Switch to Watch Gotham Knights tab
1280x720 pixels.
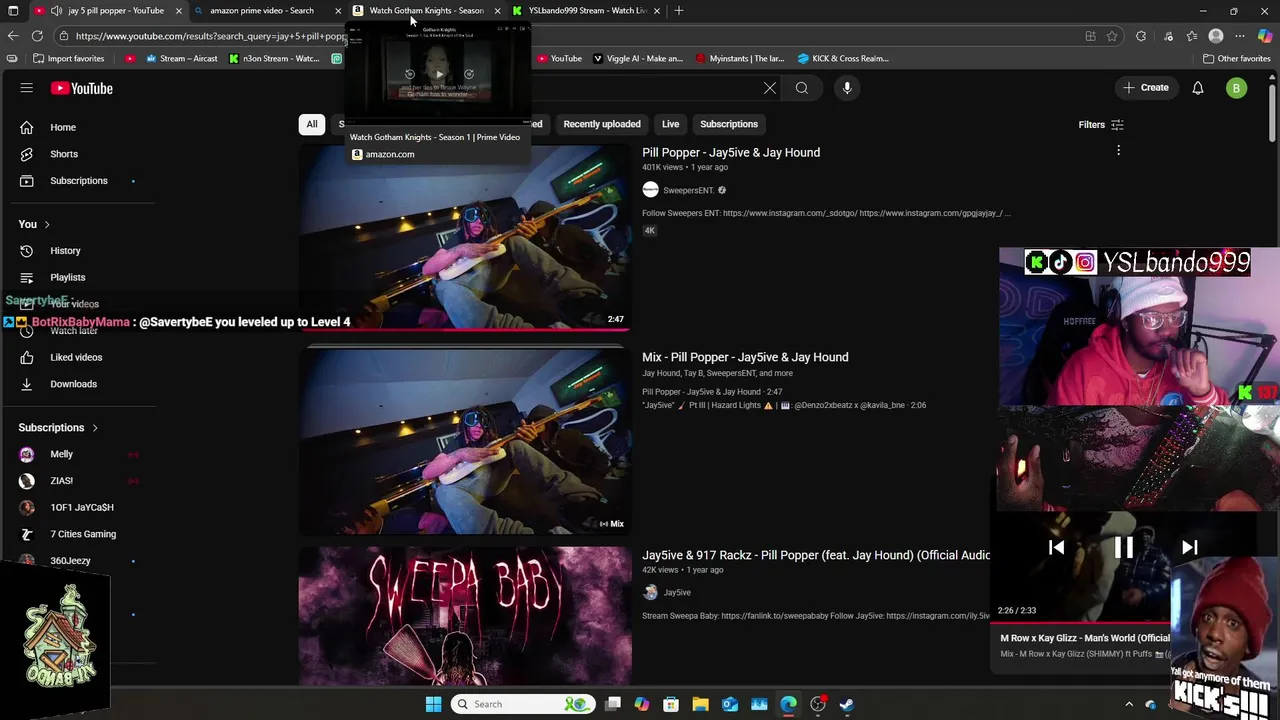[425, 10]
